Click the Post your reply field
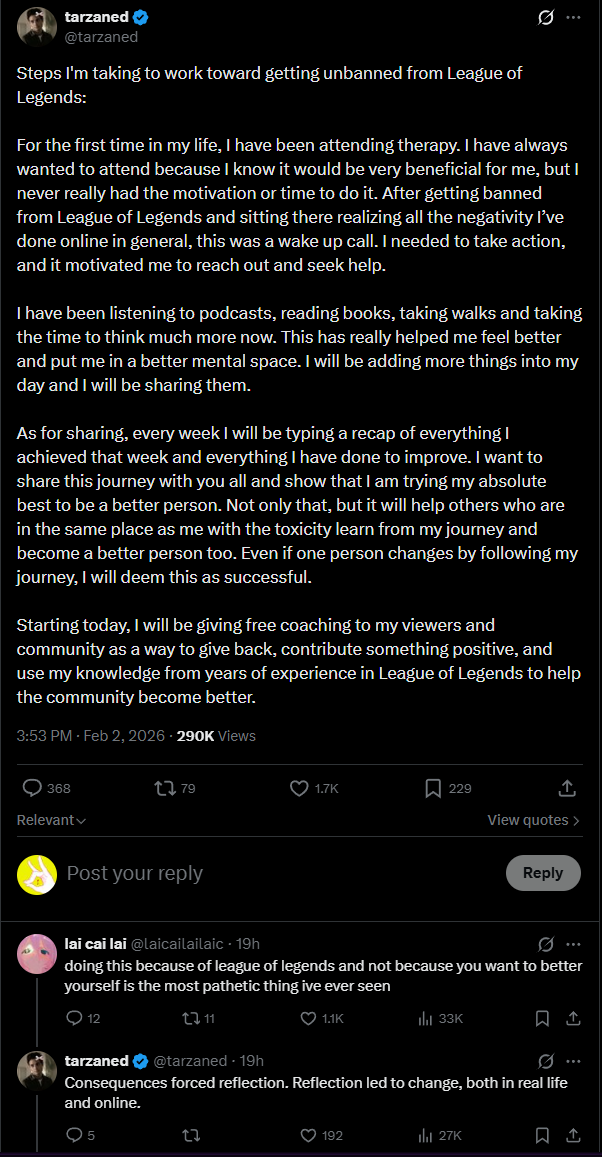Screen dimensions: 602x1157 [x=280, y=873]
